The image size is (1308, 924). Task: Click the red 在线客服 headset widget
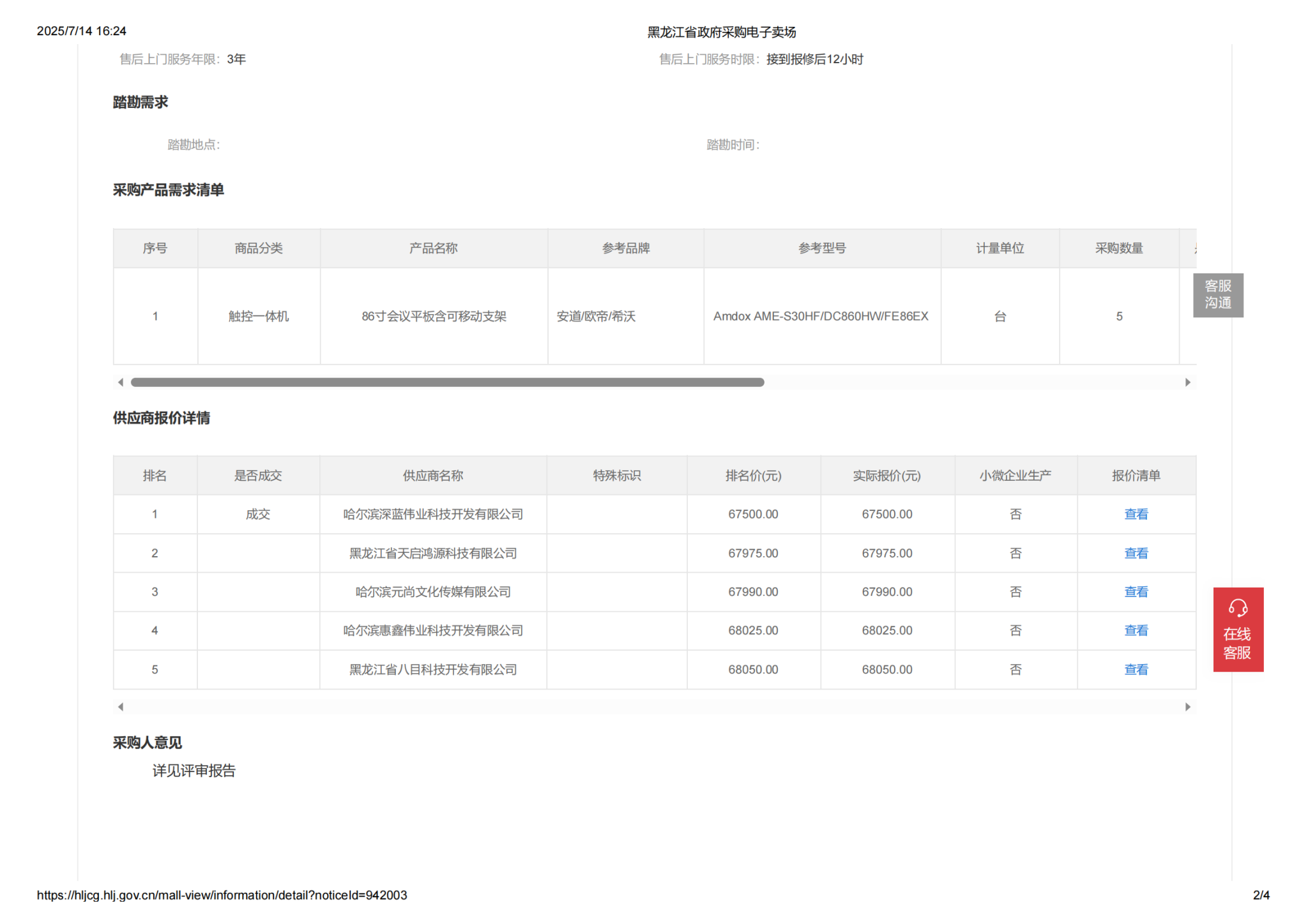pyautogui.click(x=1237, y=629)
